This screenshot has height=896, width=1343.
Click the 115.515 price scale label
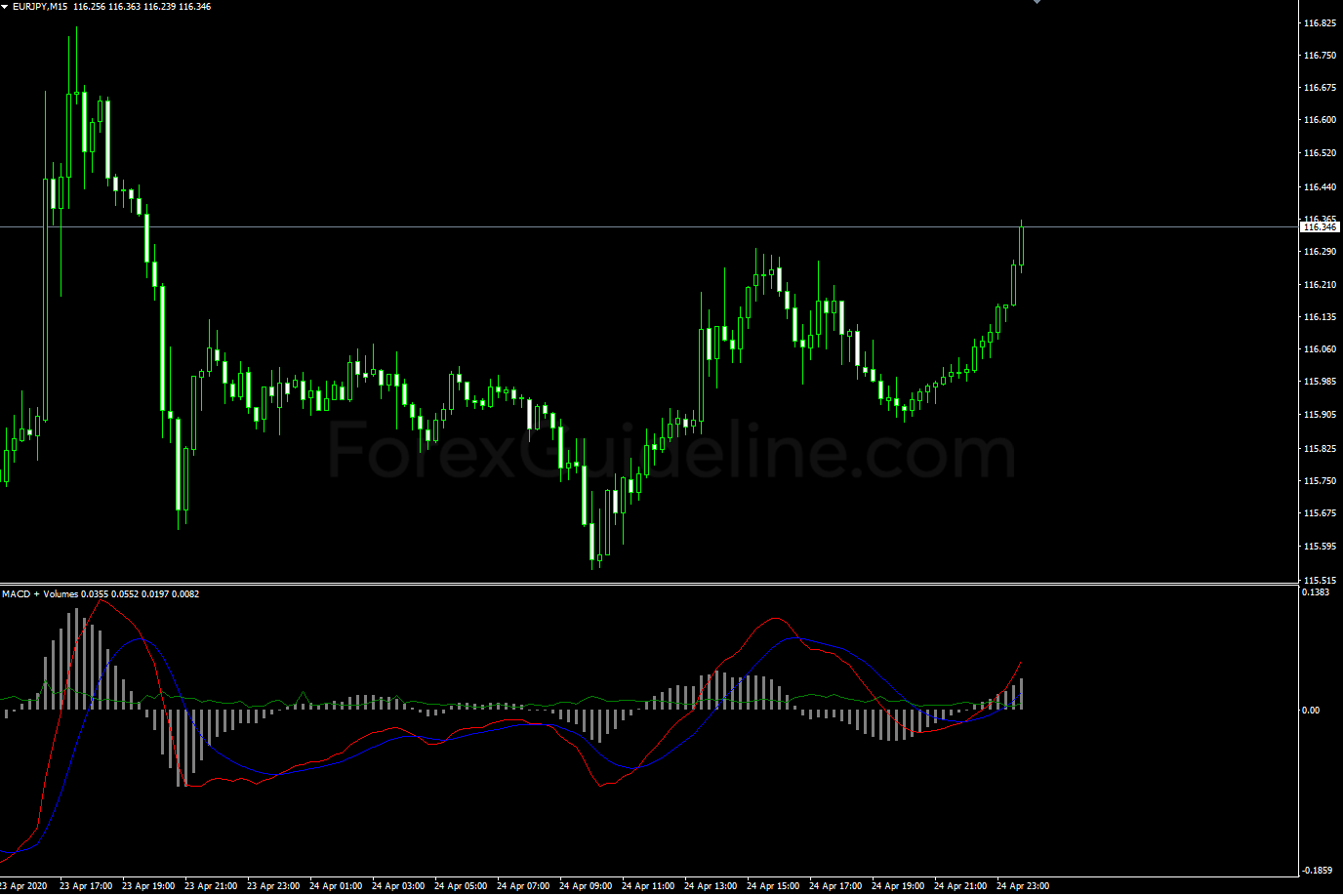1320,581
